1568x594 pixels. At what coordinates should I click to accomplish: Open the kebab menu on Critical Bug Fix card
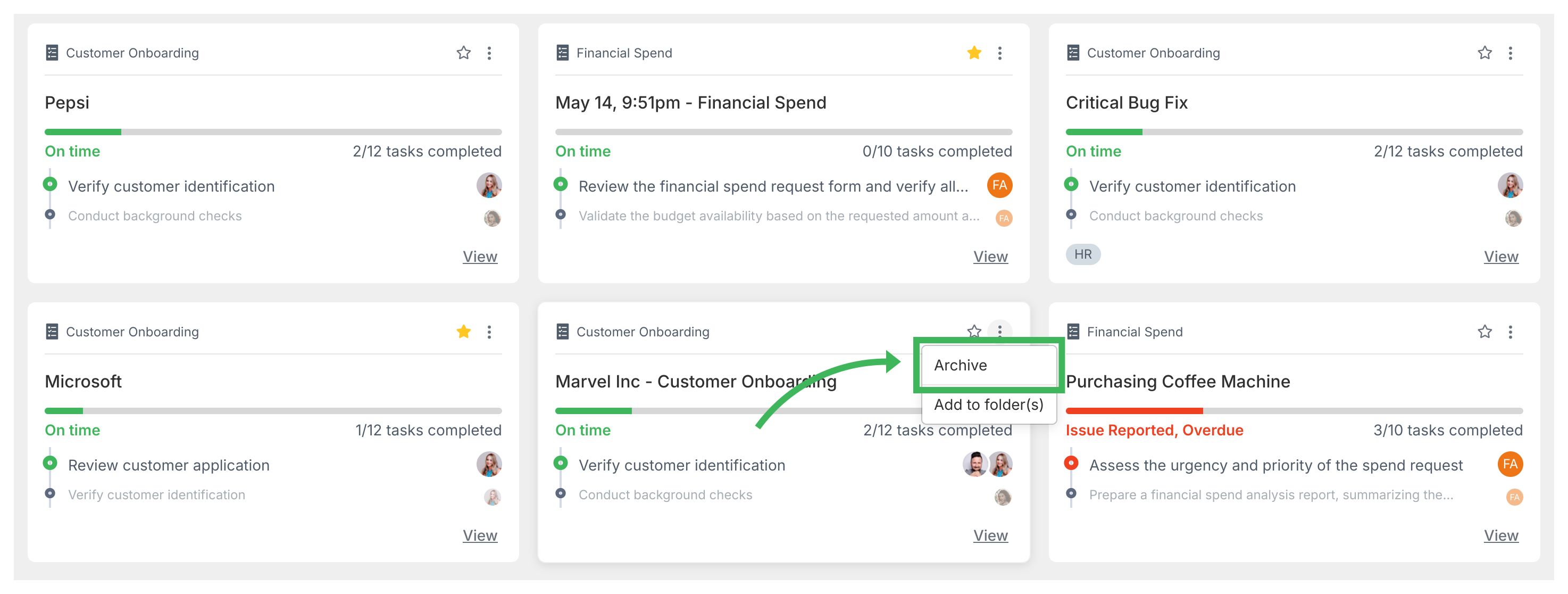[1511, 53]
